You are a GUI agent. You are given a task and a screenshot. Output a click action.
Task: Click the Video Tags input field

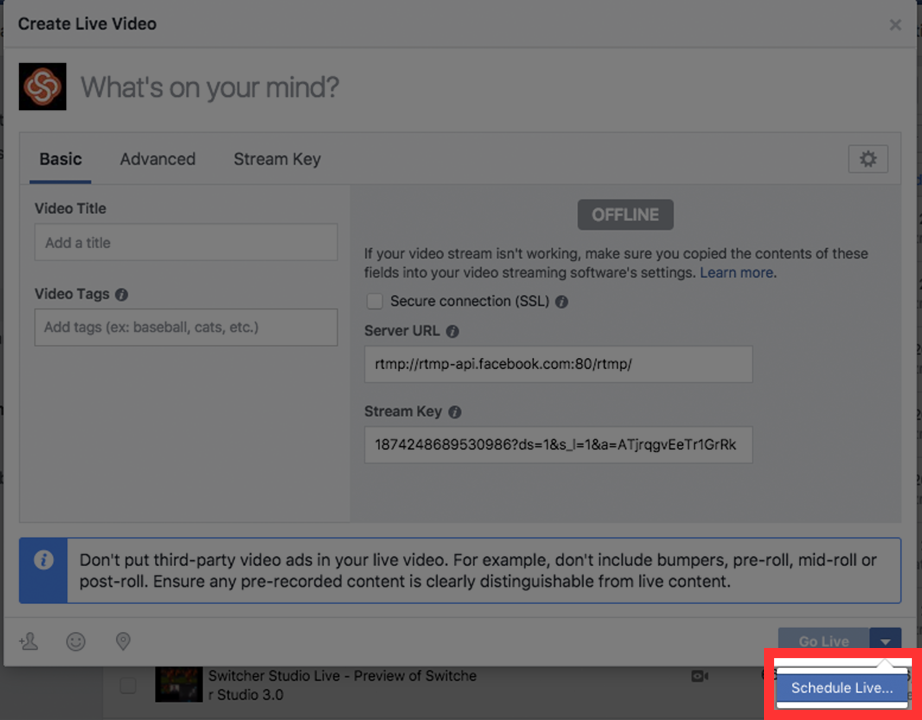click(x=186, y=327)
